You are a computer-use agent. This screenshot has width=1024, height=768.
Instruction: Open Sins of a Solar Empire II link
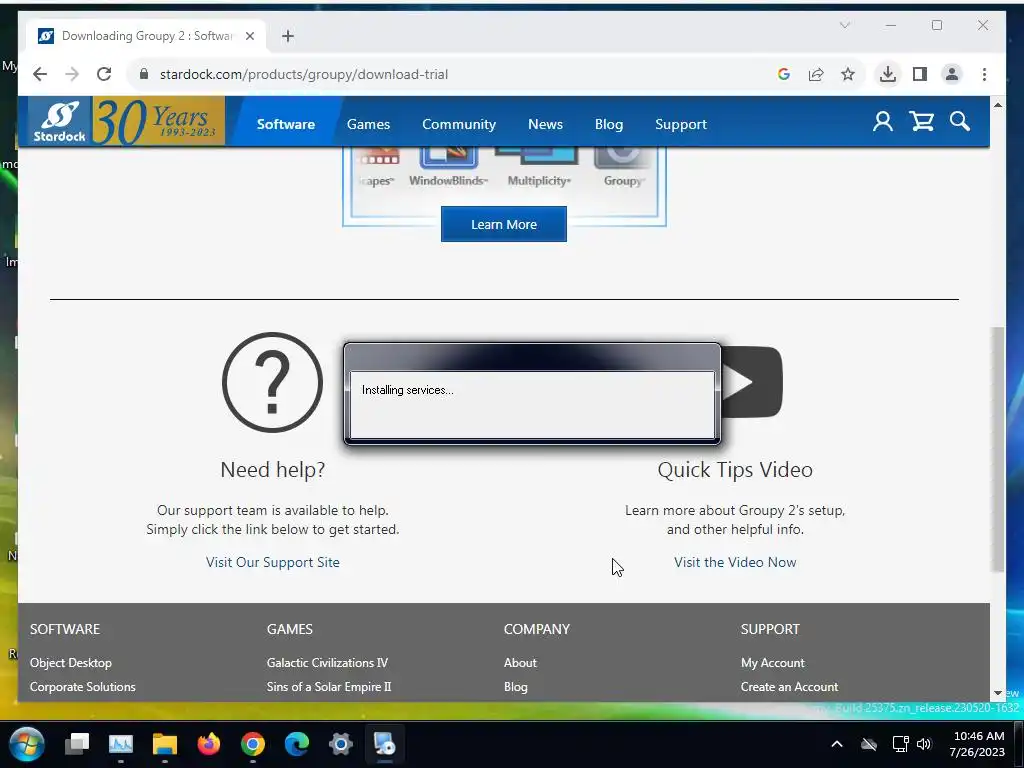tap(328, 687)
